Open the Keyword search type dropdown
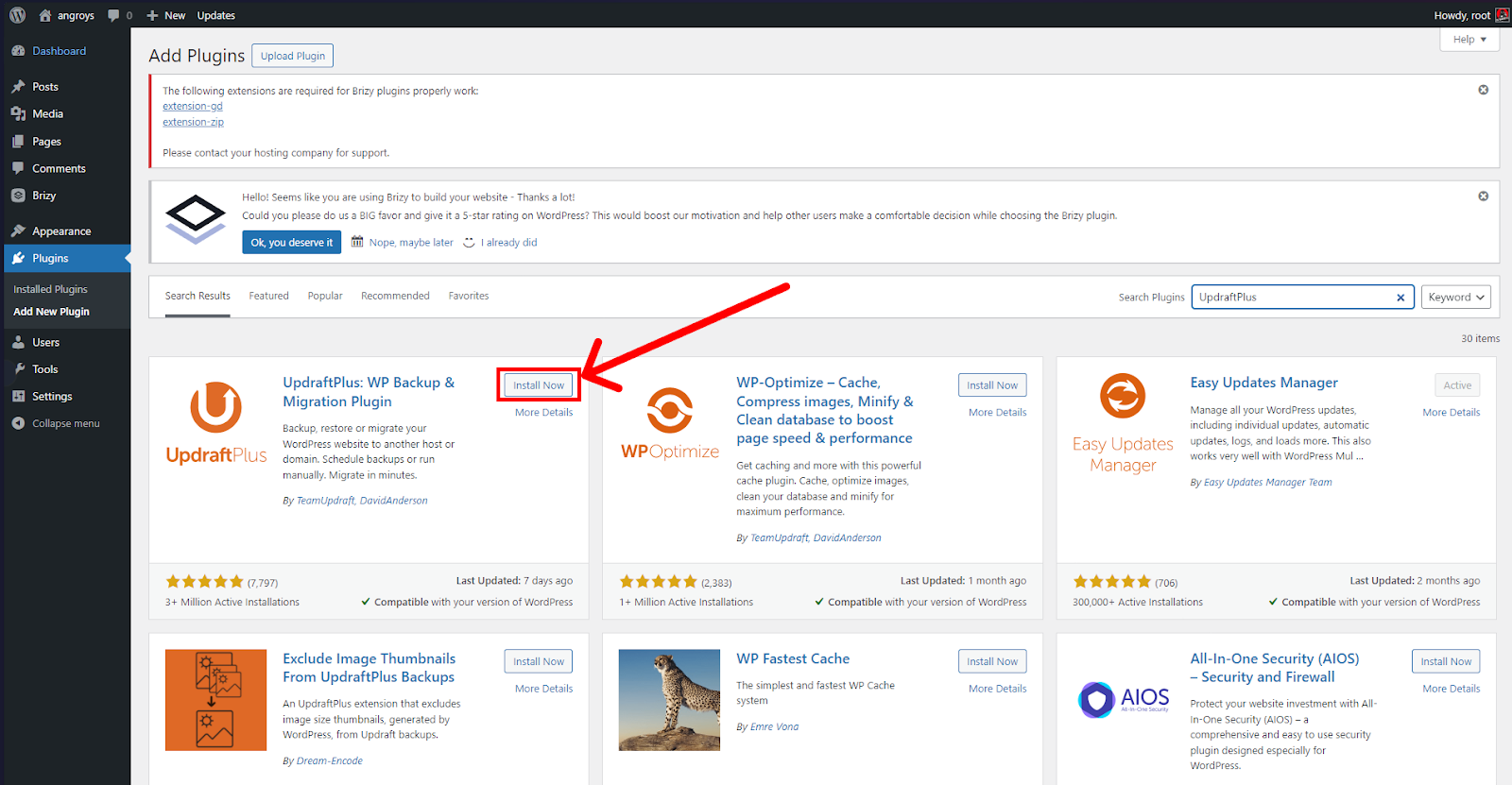Screen dimensions: 1512x785 tap(1455, 297)
